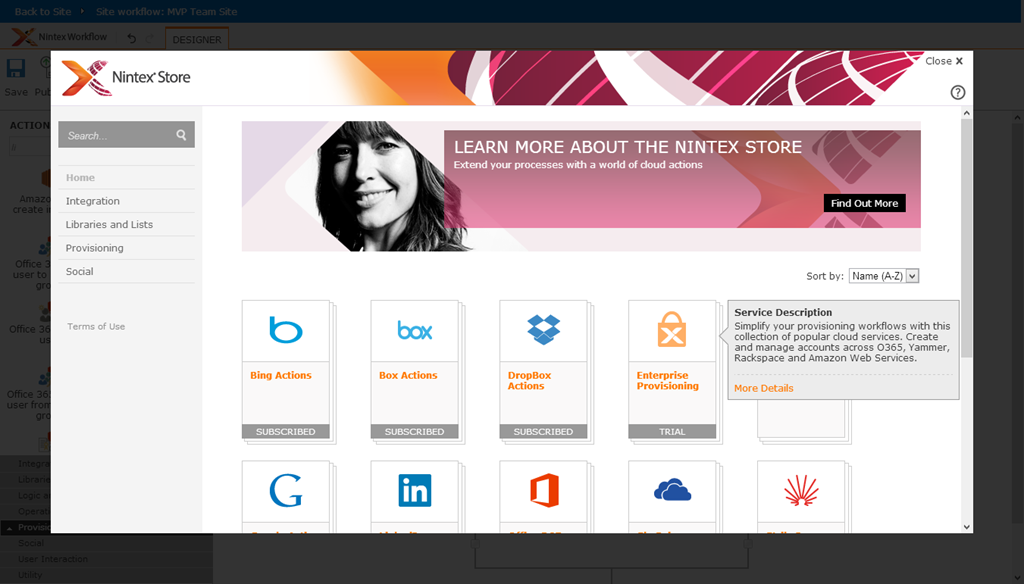The width and height of the screenshot is (1024, 584).
Task: Click TRIAL label under Enterprise Provisioning
Action: 672,432
